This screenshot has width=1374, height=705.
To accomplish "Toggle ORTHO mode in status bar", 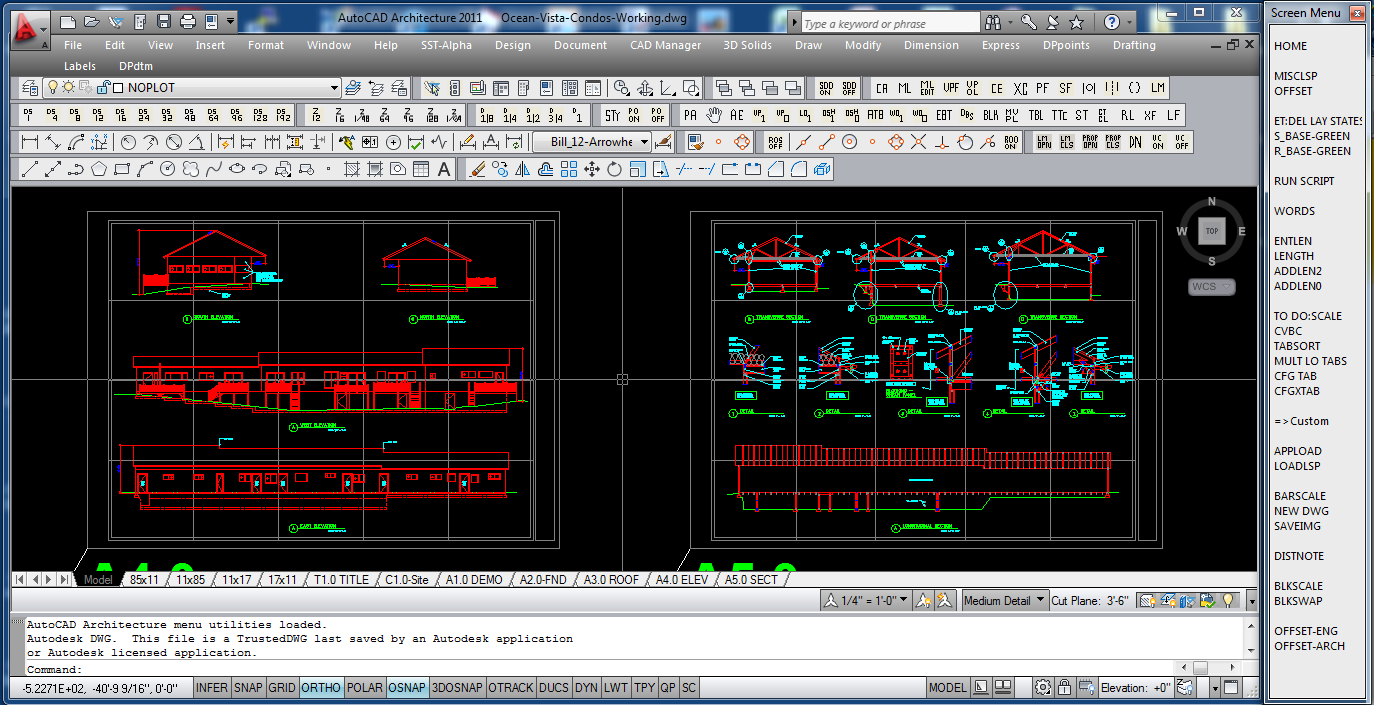I will [x=321, y=688].
